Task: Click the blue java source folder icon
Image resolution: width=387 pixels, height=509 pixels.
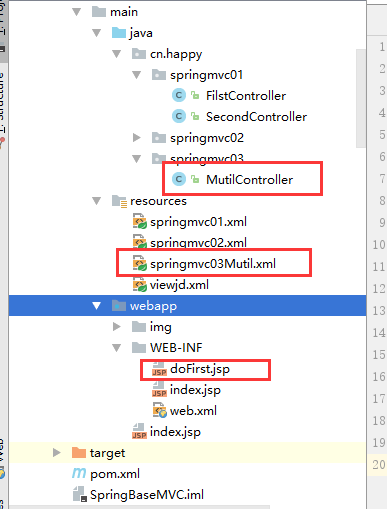Action: click(119, 33)
